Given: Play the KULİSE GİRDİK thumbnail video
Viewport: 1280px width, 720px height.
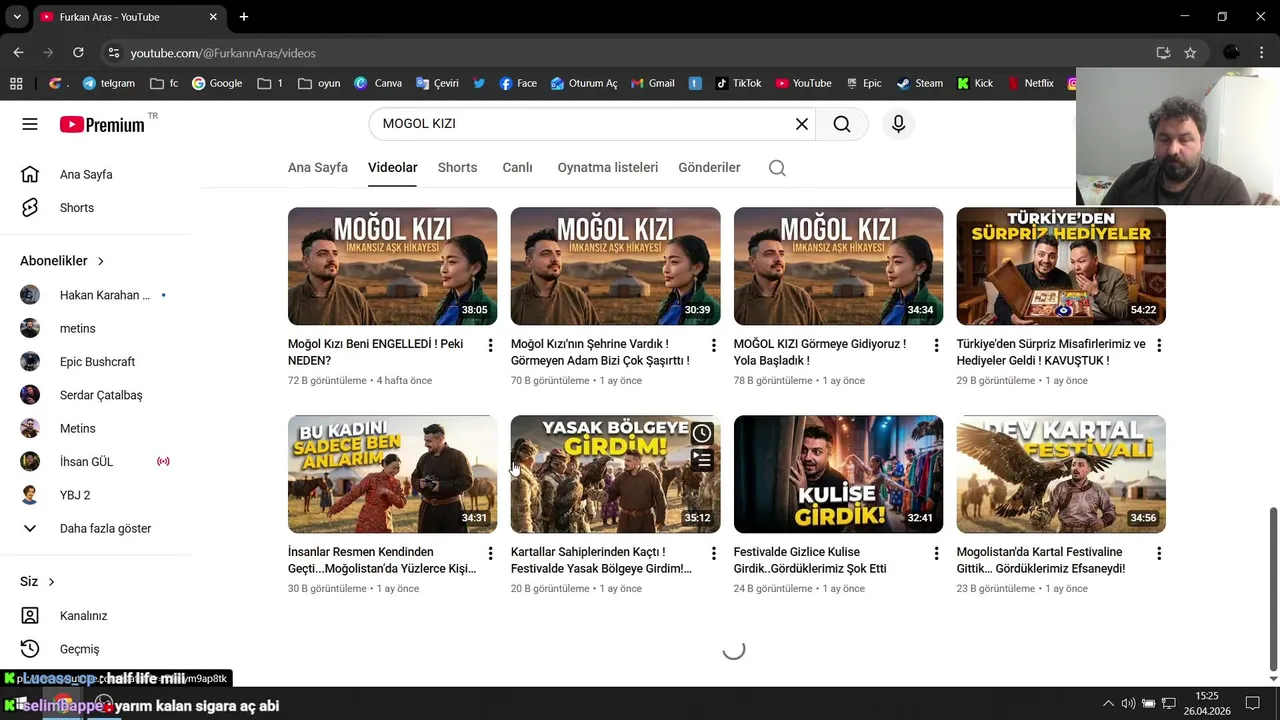Looking at the screenshot, I should click(838, 474).
